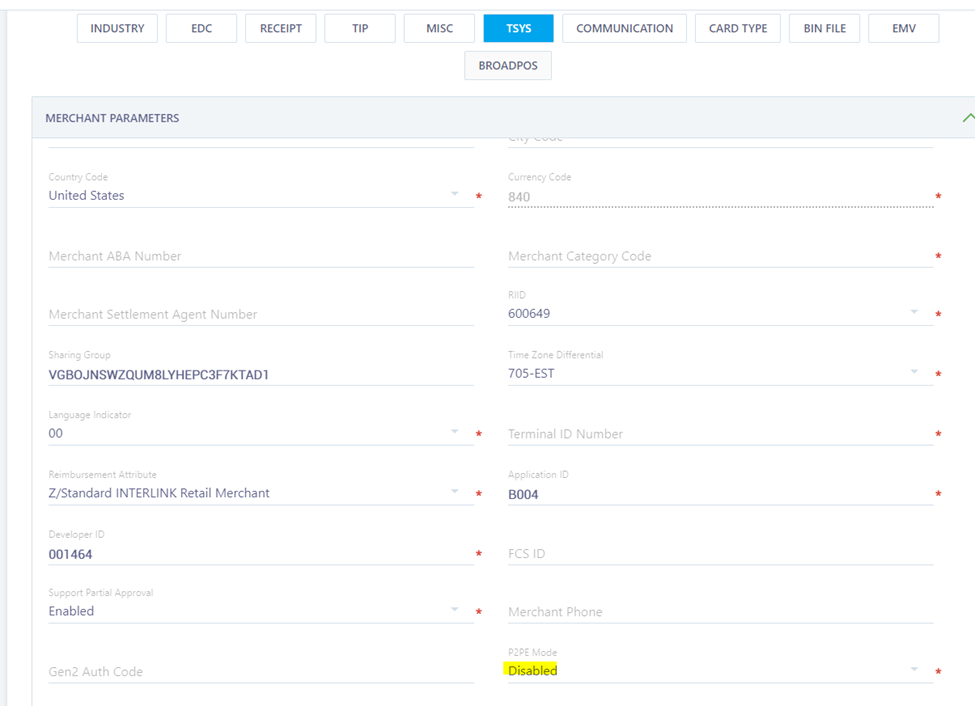
Task: Focus the Terminal ID Number field
Action: point(721,434)
